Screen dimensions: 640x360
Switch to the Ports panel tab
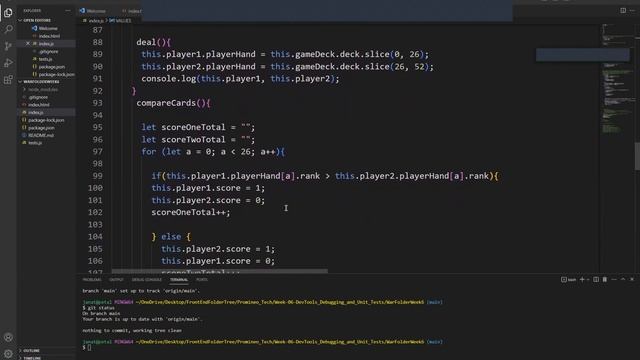pos(202,280)
